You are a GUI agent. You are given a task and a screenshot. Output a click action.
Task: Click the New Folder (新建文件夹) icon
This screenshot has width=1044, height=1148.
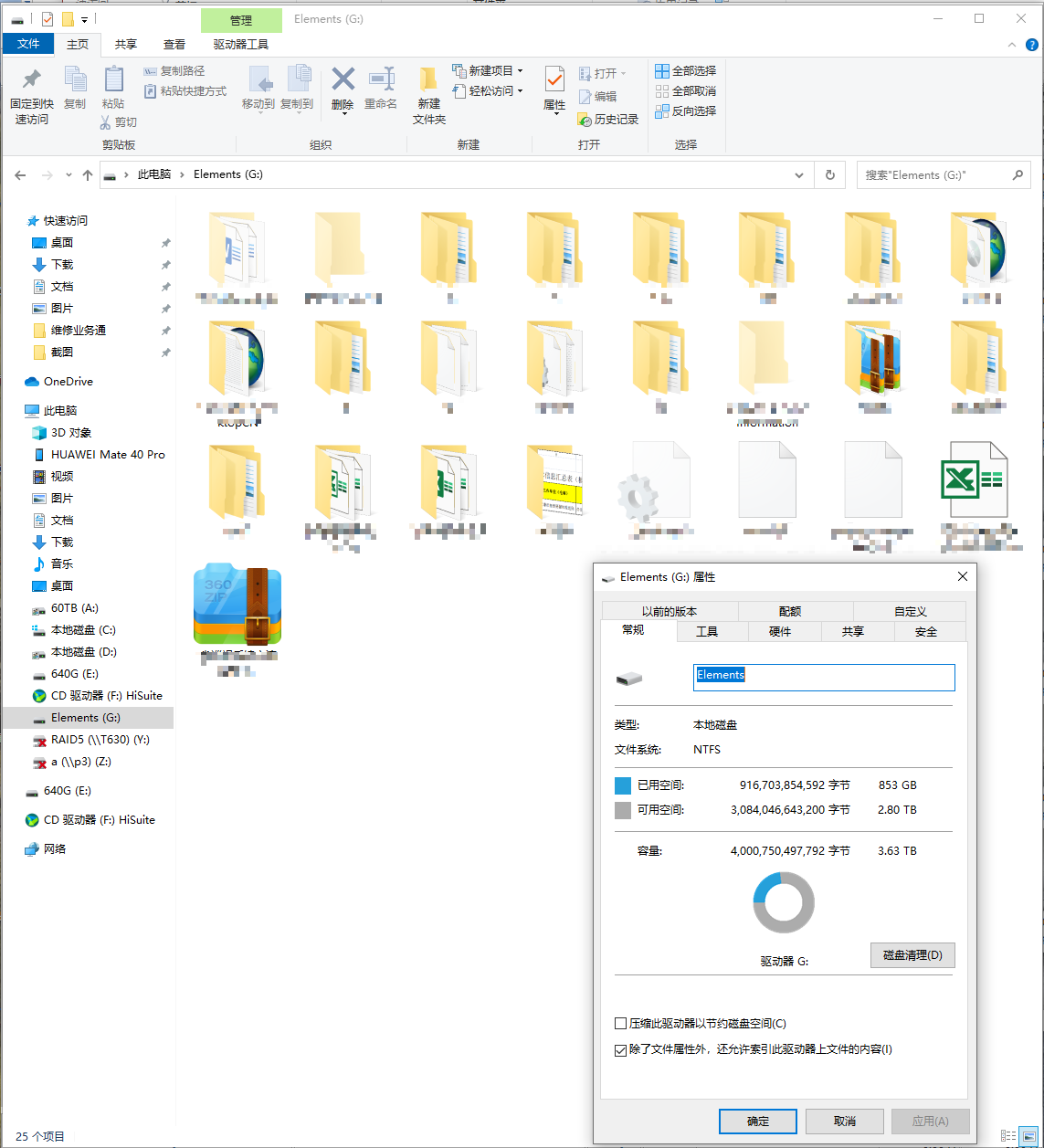[x=428, y=82]
